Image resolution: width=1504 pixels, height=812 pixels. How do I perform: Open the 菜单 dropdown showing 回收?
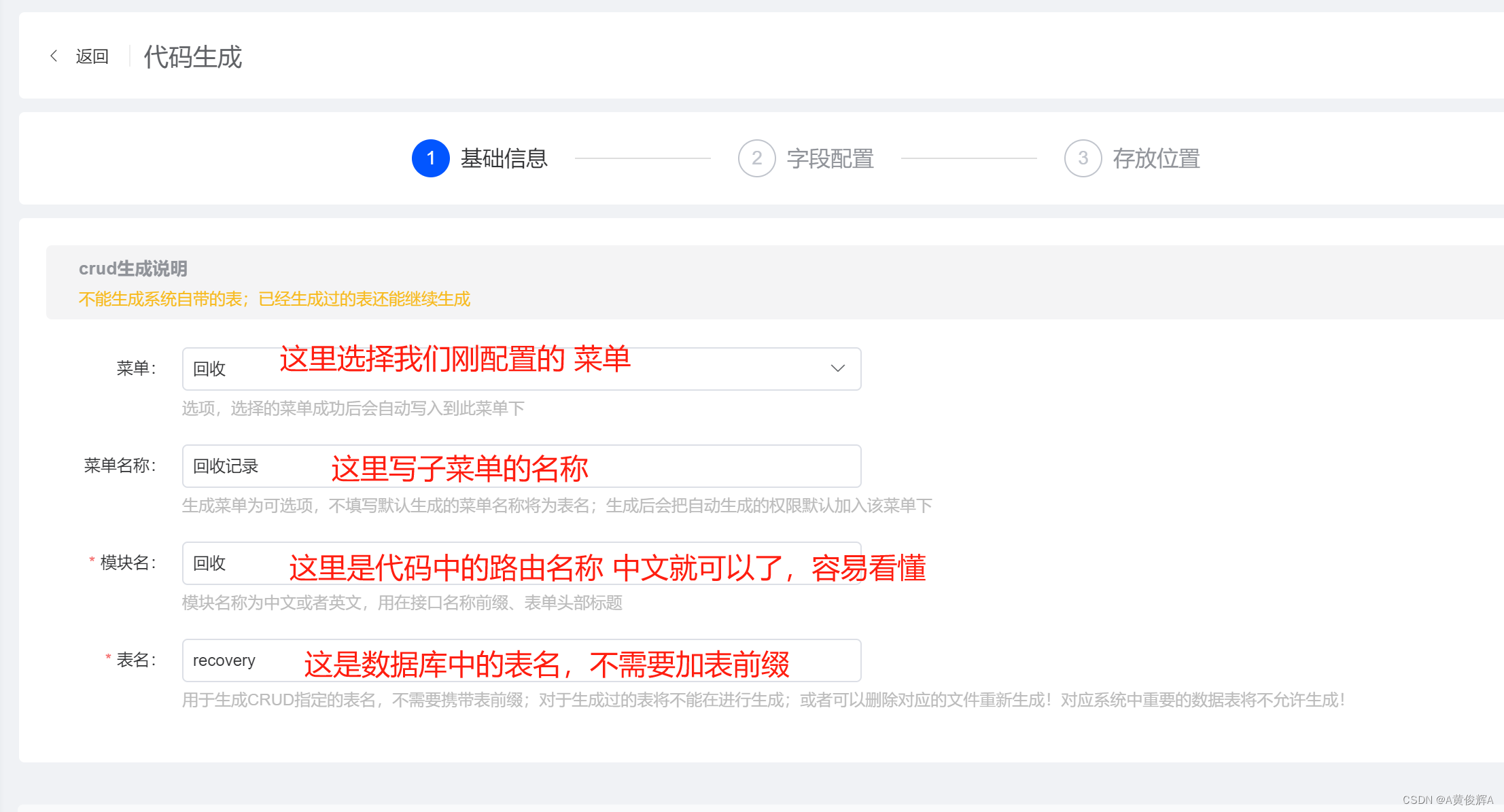pos(522,369)
